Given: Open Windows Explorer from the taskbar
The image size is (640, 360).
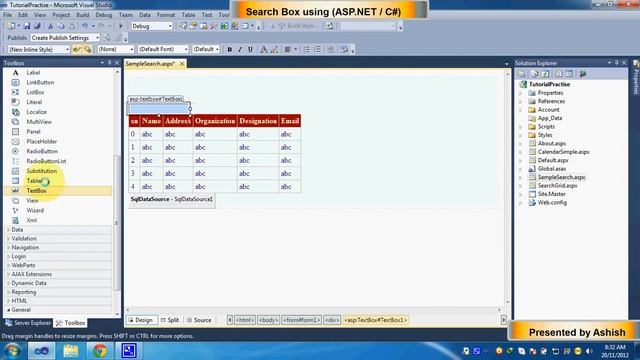Looking at the screenshot, I should pyautogui.click(x=71, y=351).
